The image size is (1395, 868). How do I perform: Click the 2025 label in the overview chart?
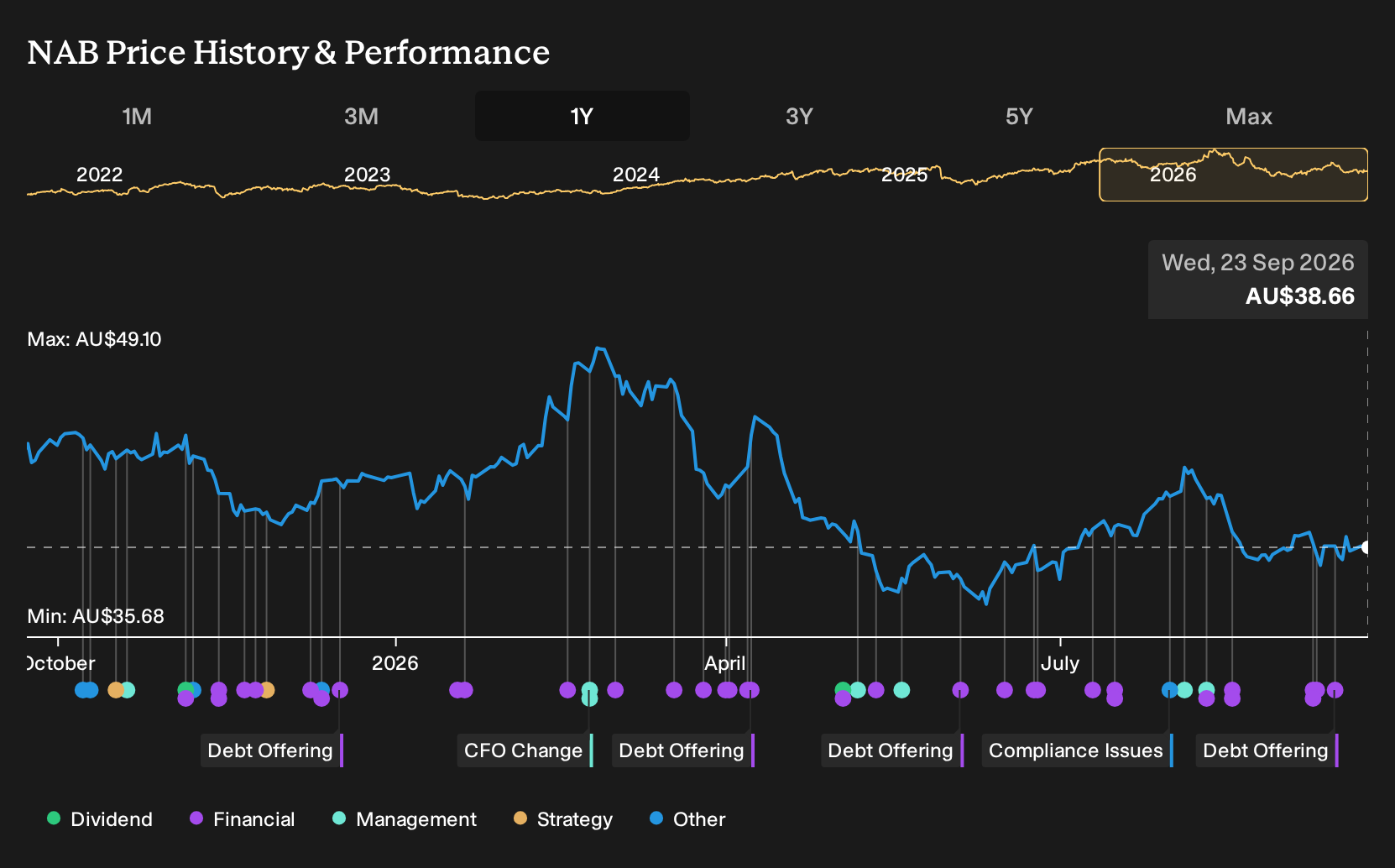pyautogui.click(x=905, y=175)
